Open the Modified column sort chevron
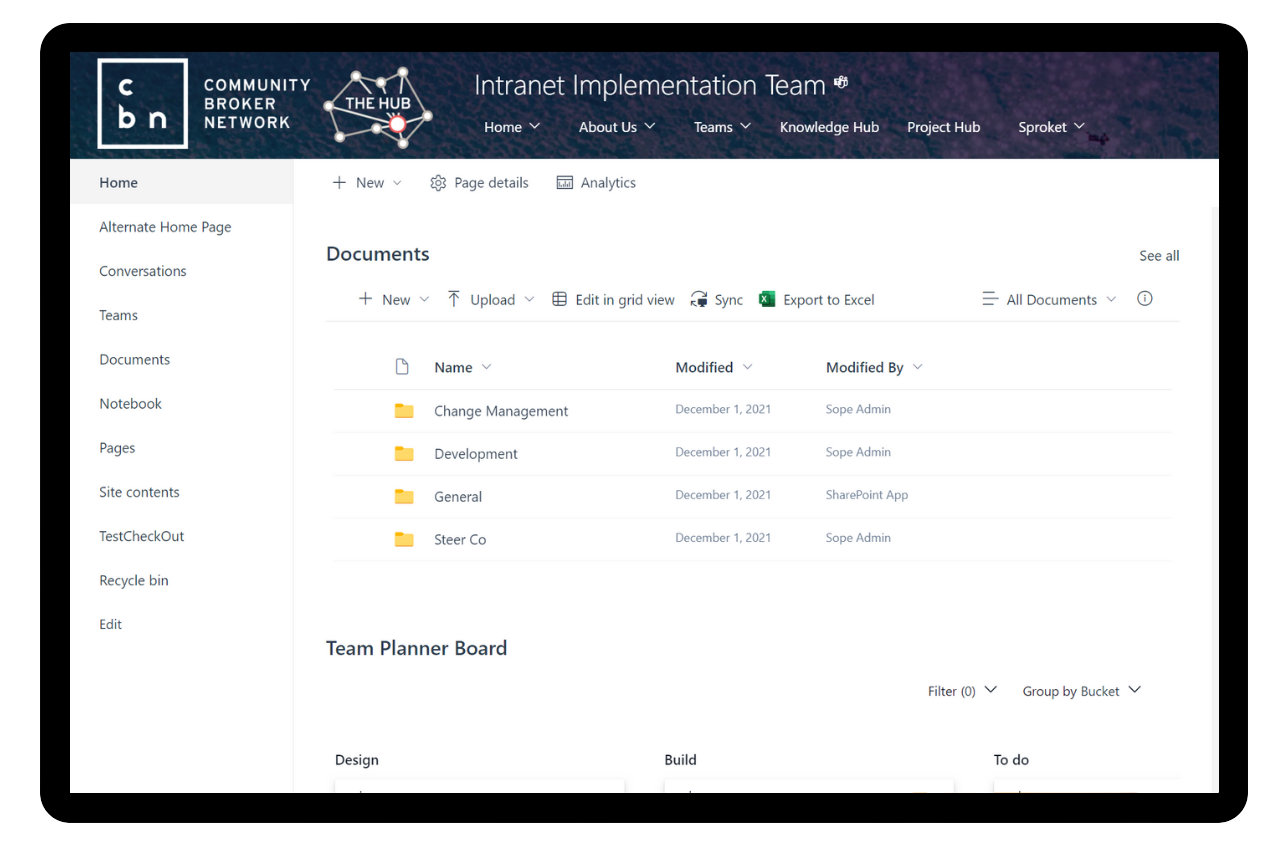The width and height of the screenshot is (1283, 842). pyautogui.click(x=748, y=367)
